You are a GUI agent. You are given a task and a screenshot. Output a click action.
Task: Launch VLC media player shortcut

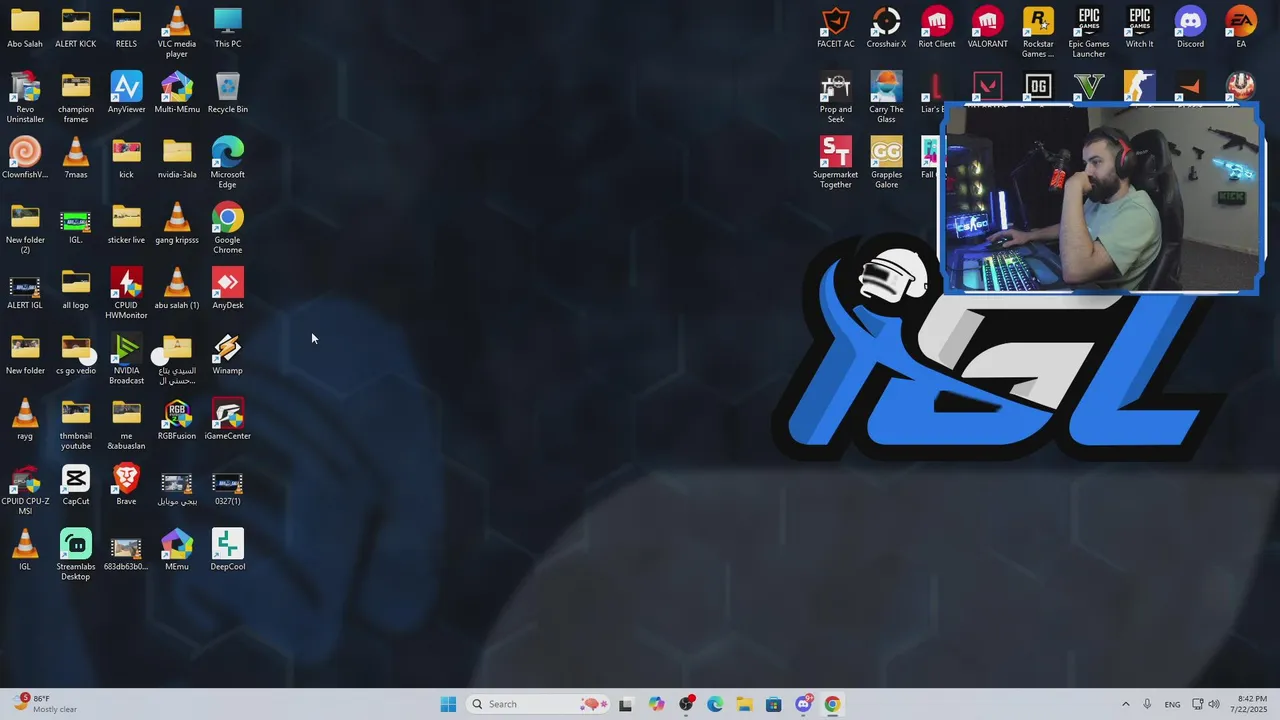[177, 32]
